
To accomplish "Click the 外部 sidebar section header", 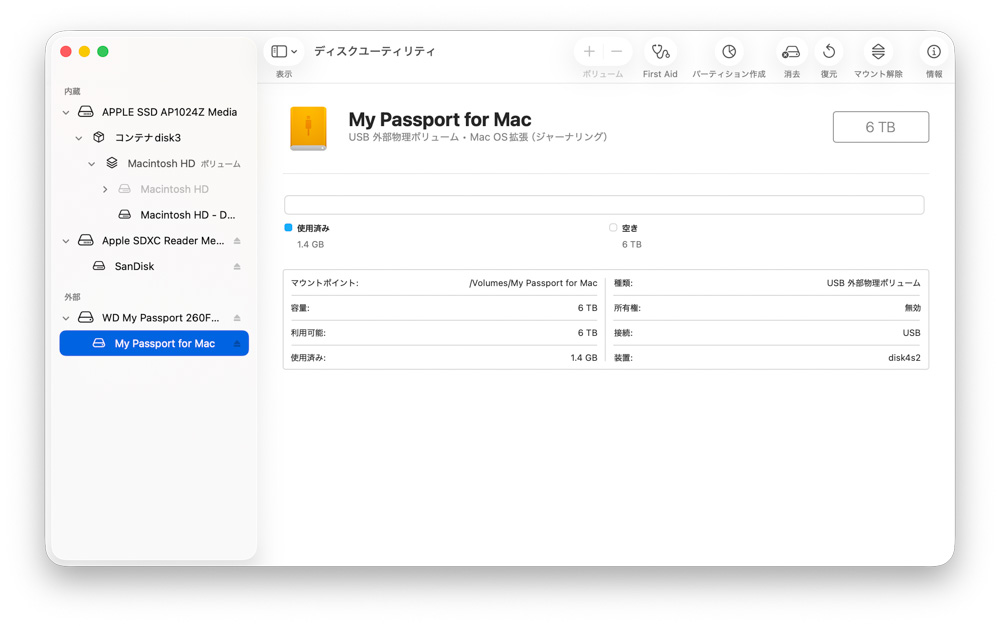I will (72, 297).
